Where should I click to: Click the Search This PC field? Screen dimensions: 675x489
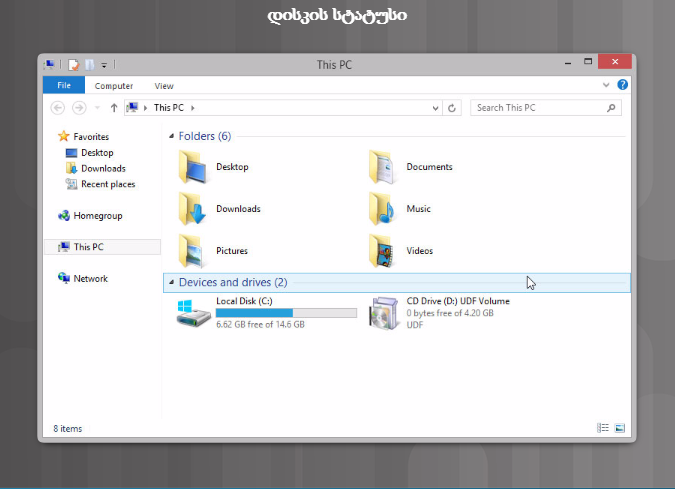[540, 107]
